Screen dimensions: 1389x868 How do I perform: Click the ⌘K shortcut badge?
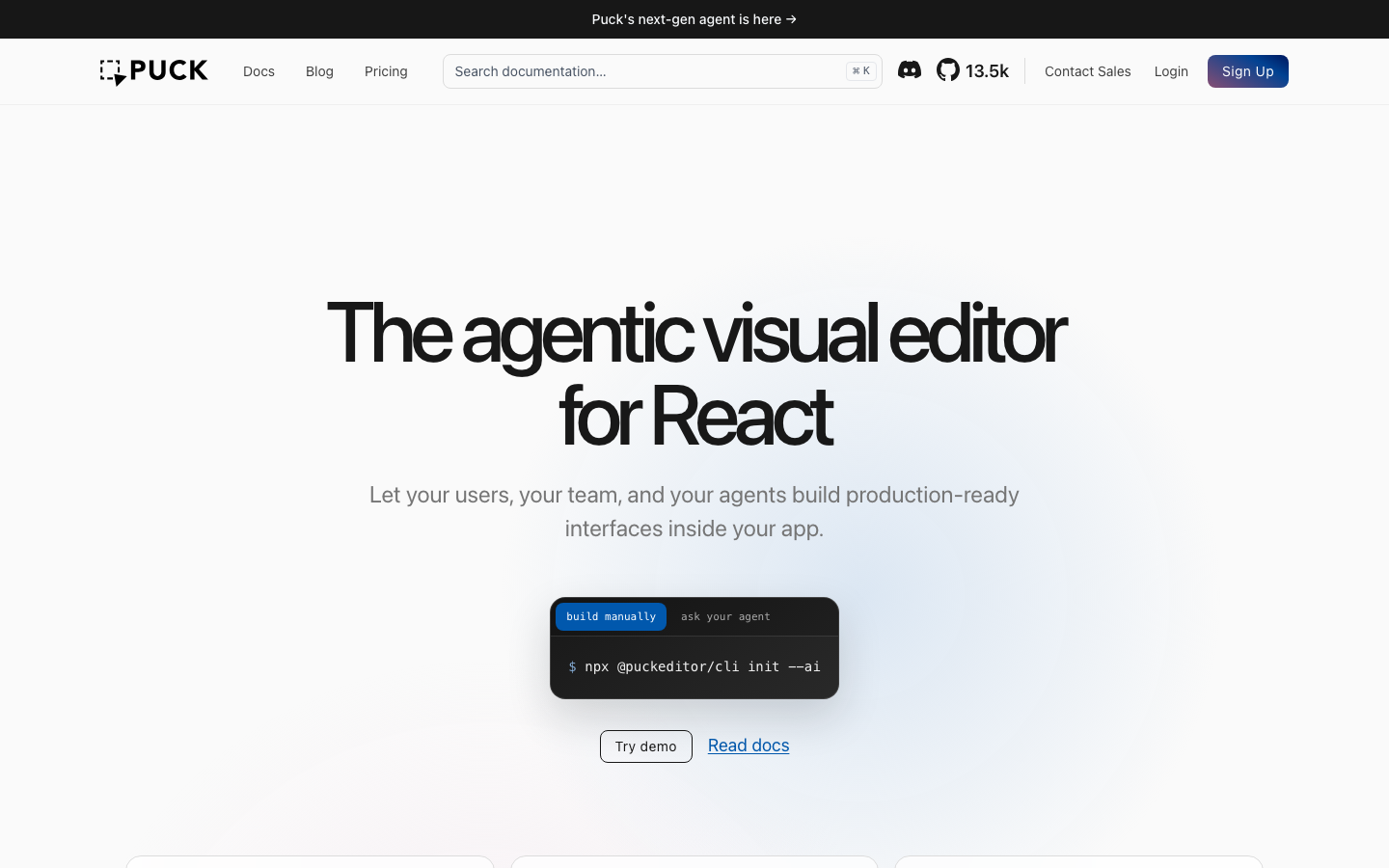(x=861, y=71)
